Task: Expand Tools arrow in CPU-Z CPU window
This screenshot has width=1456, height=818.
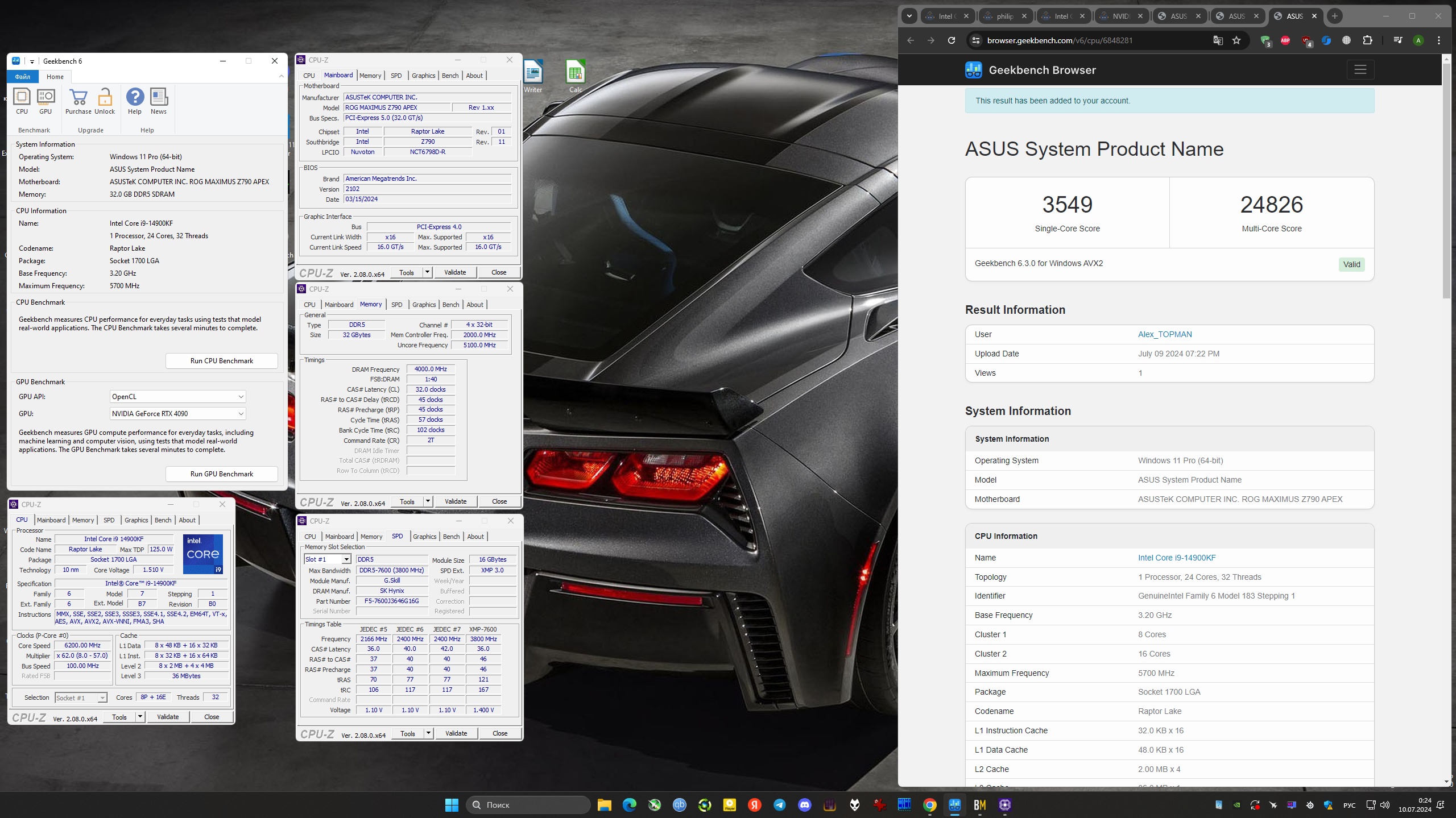Action: [140, 717]
